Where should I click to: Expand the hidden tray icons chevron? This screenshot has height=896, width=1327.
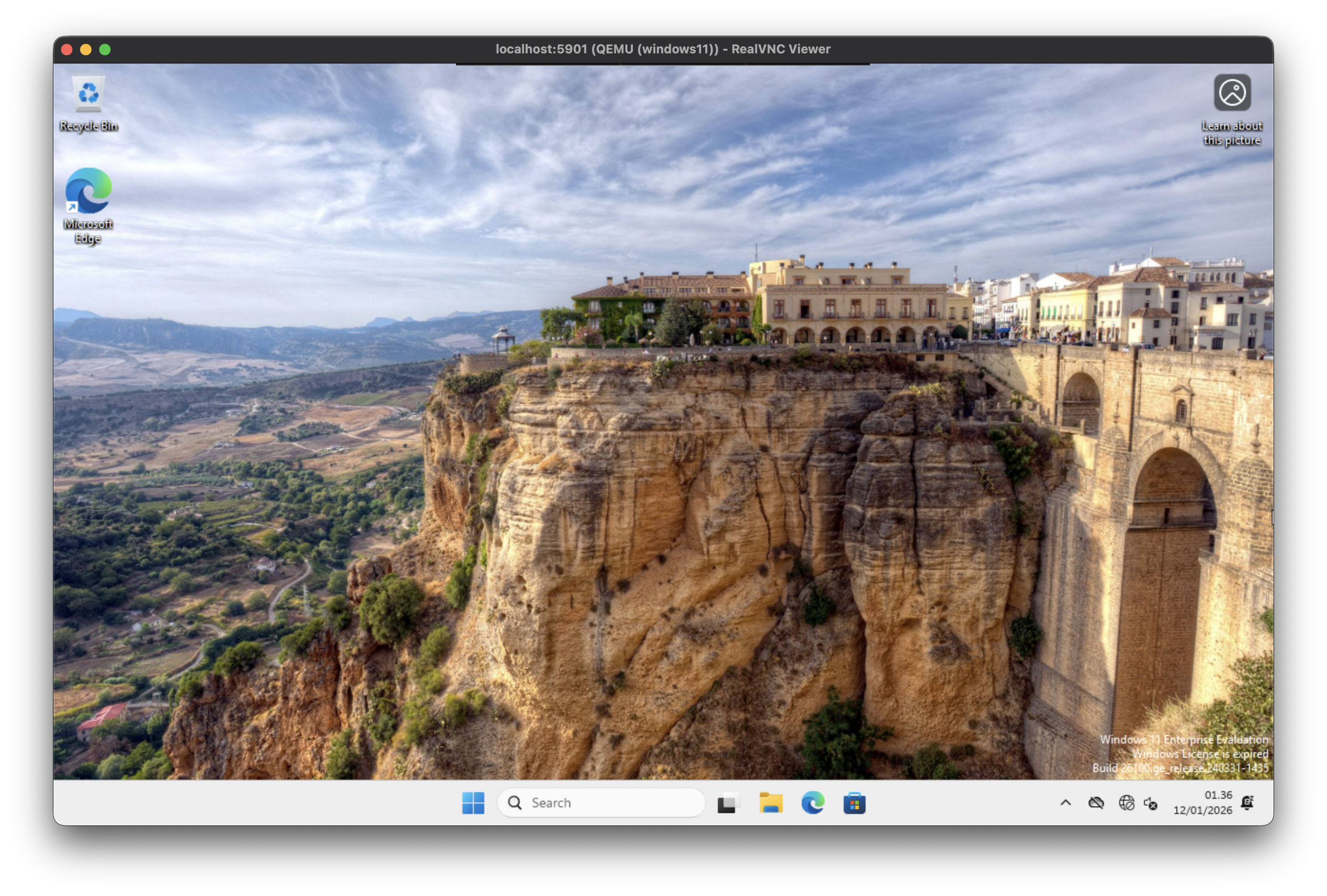1065,802
